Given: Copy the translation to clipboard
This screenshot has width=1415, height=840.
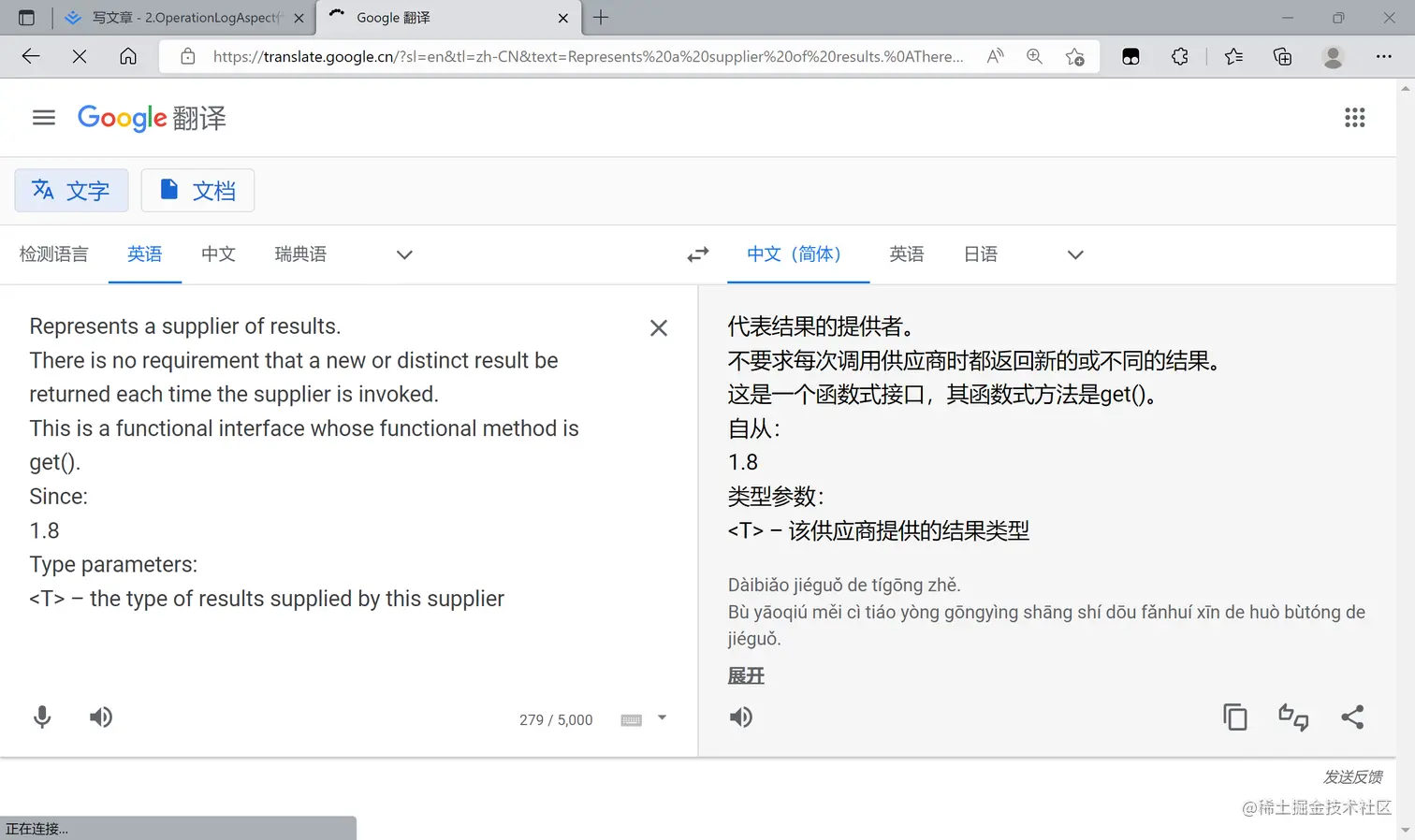Looking at the screenshot, I should click(1235, 717).
